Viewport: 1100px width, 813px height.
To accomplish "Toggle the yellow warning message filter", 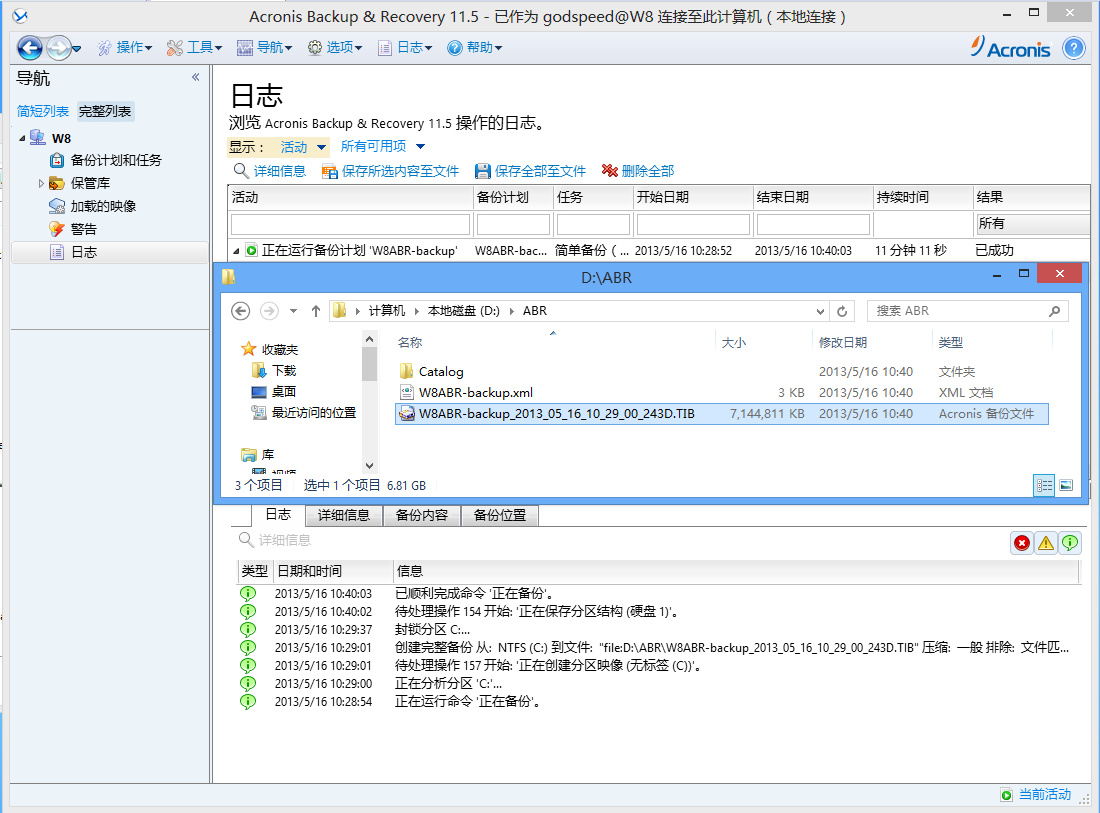I will pyautogui.click(x=1046, y=543).
